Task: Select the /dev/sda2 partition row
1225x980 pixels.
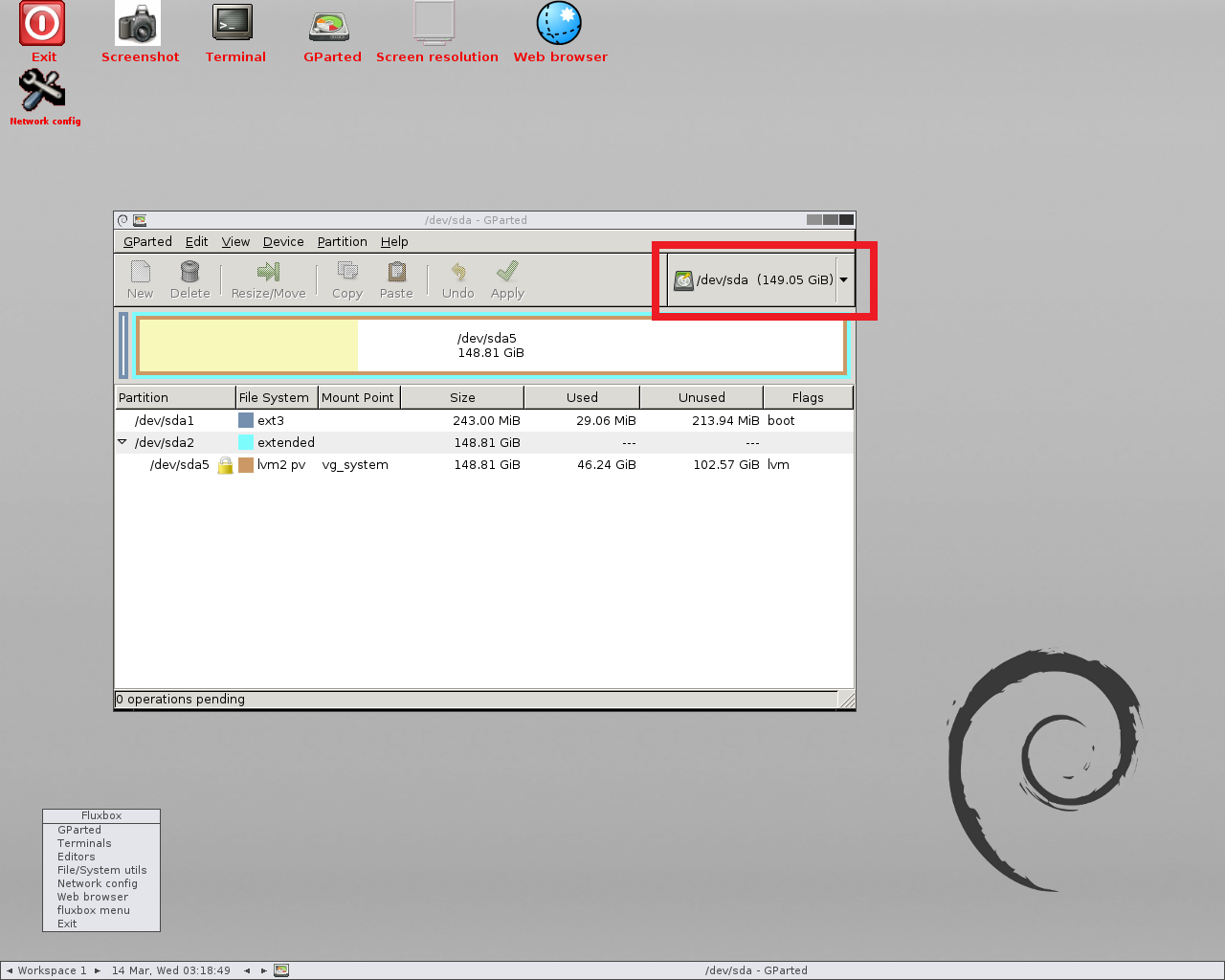Action: coord(484,442)
